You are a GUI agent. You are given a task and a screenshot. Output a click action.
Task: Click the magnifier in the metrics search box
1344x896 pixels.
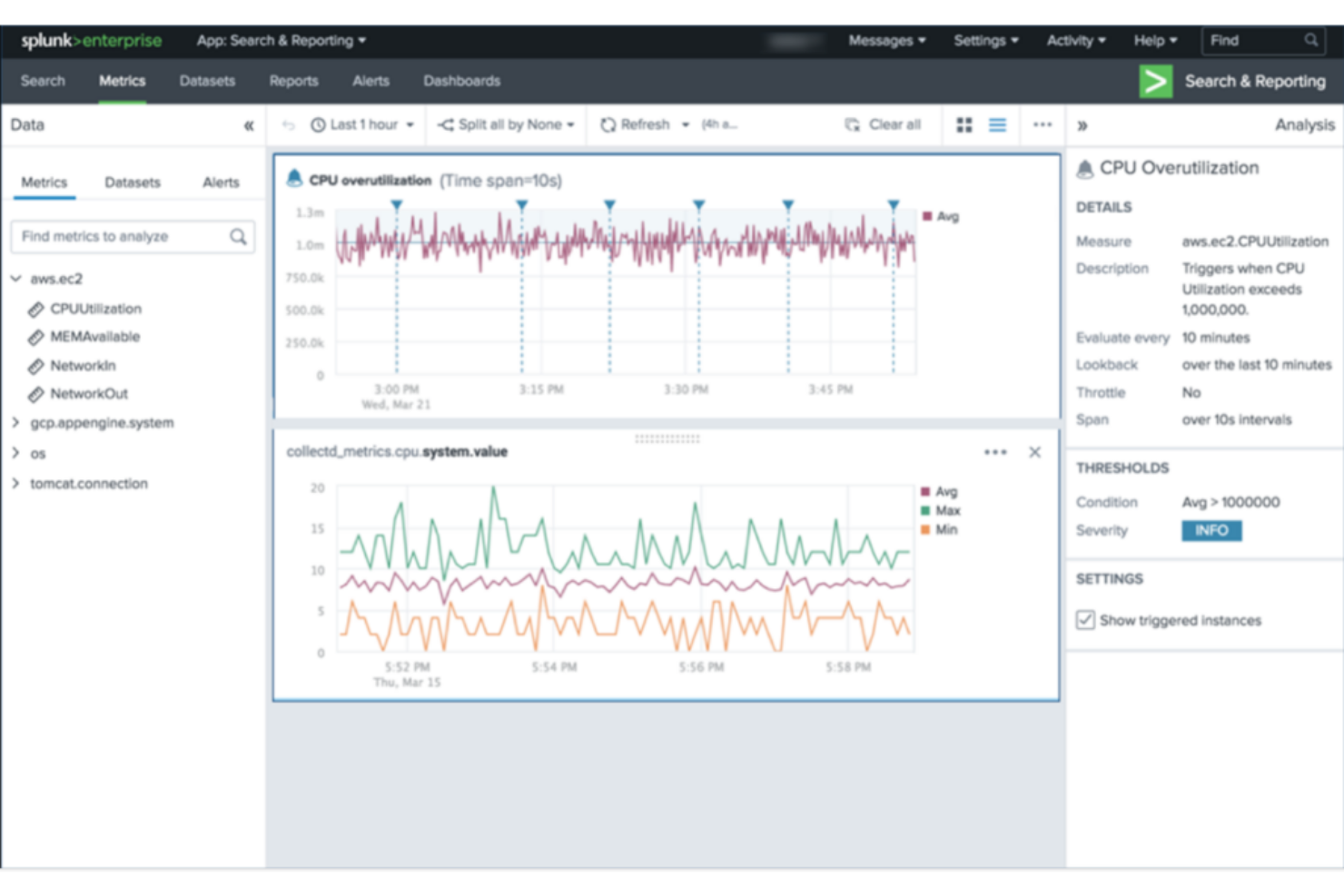pos(237,236)
